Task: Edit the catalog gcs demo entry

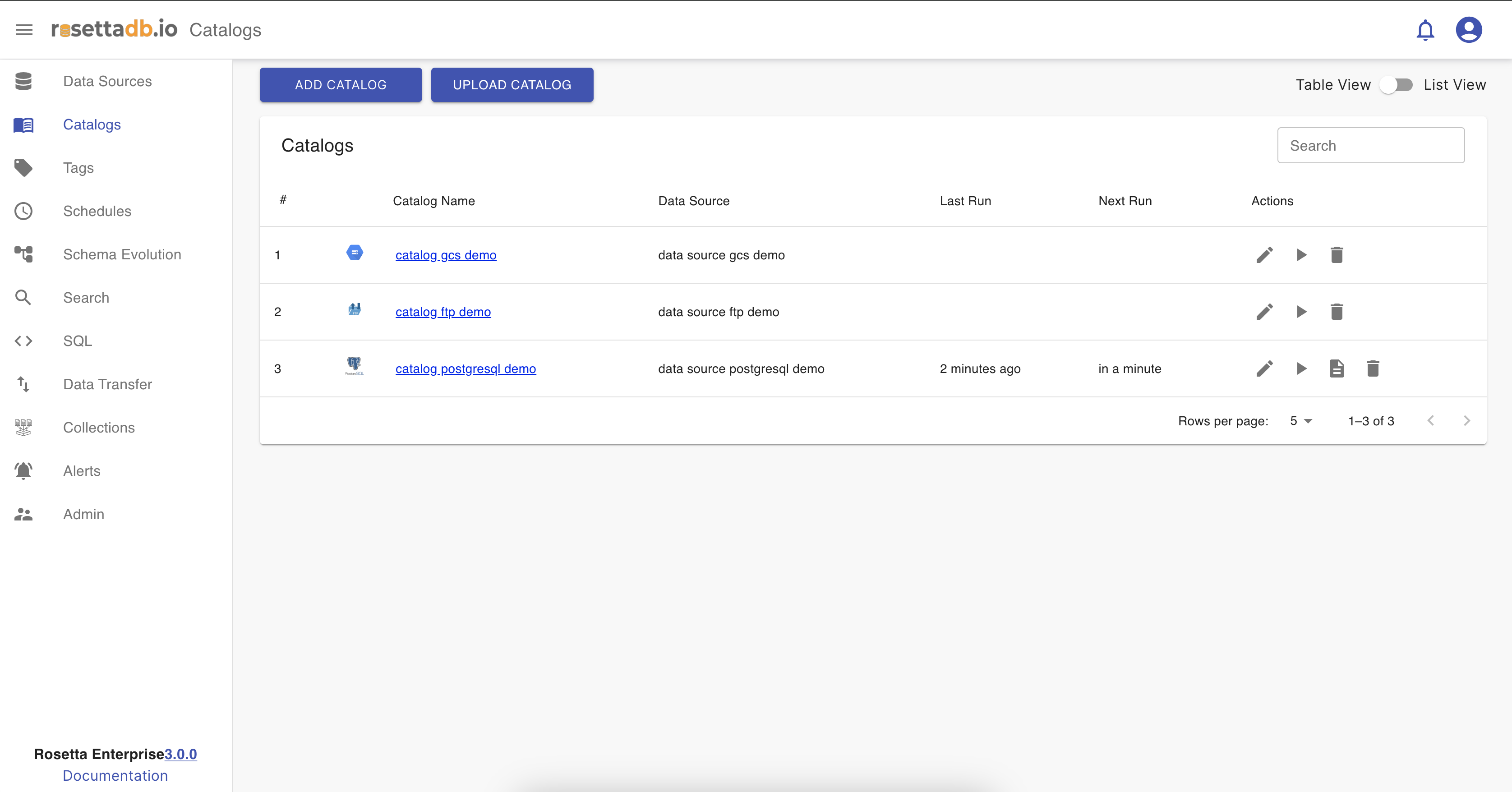Action: pyautogui.click(x=1264, y=255)
